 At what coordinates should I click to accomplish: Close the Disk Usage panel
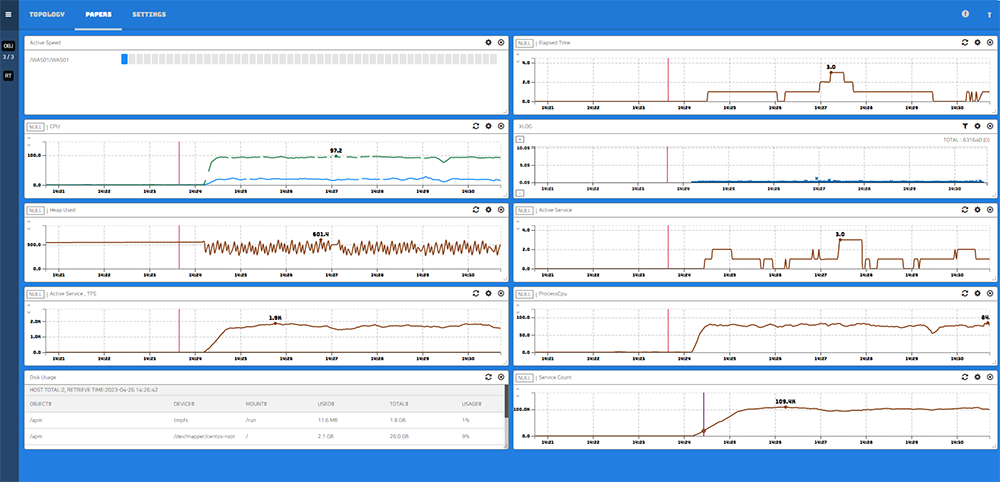click(x=501, y=377)
